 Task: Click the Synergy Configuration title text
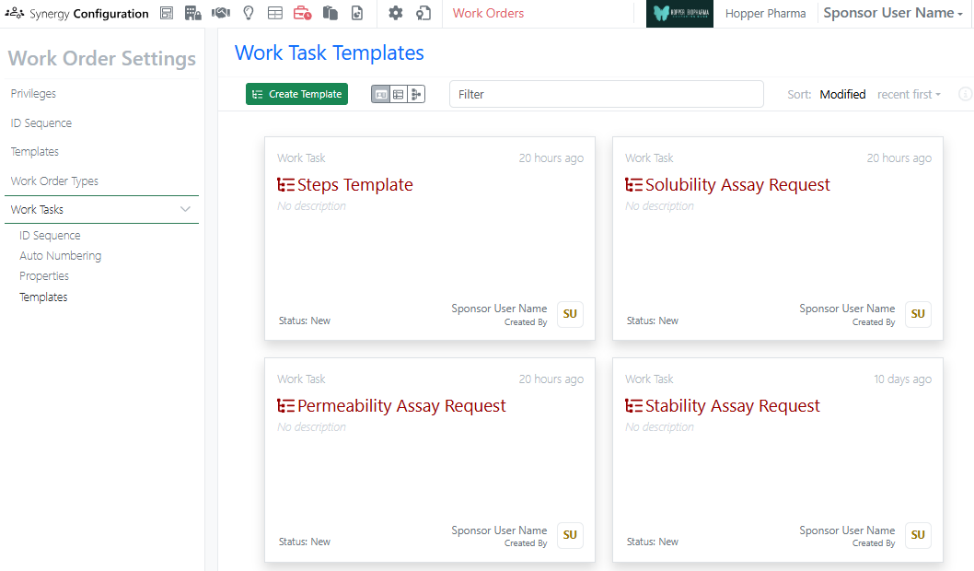(89, 14)
